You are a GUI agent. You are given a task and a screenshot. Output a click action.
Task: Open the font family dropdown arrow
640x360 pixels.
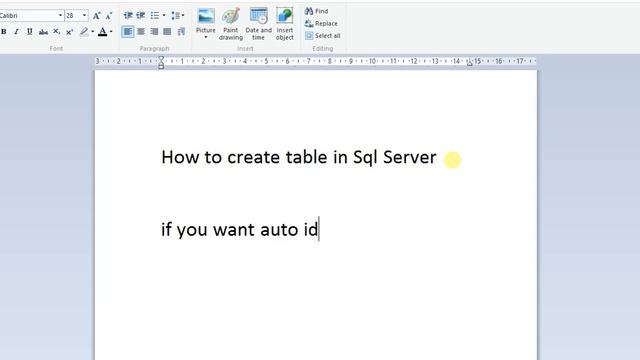pyautogui.click(x=60, y=16)
